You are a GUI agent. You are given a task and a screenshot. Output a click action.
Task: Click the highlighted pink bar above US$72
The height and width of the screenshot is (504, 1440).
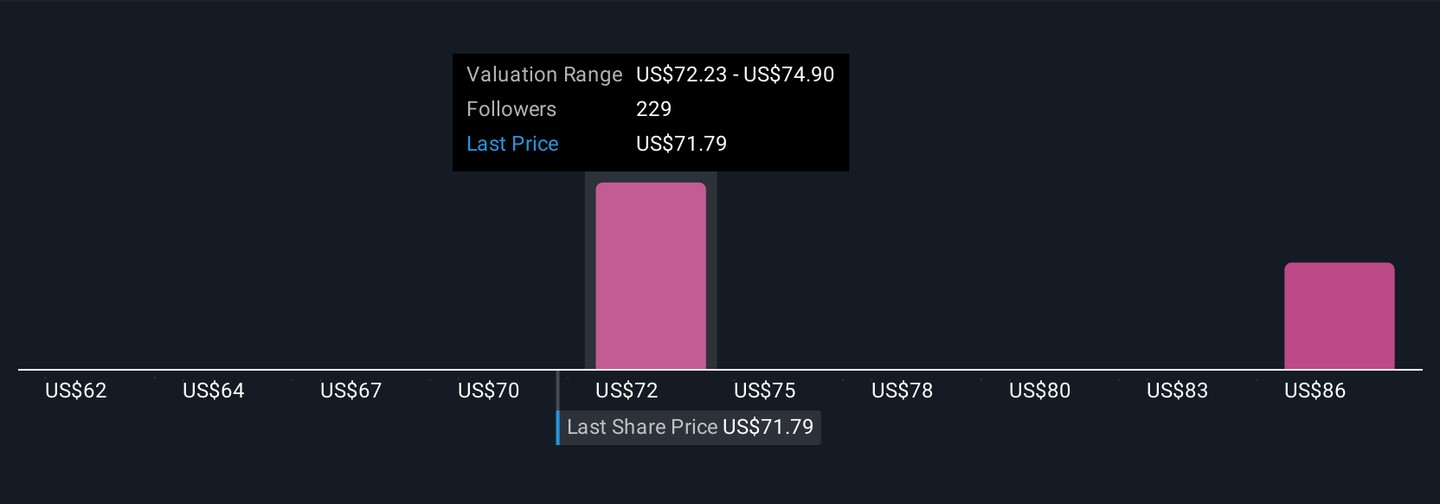coord(651,276)
